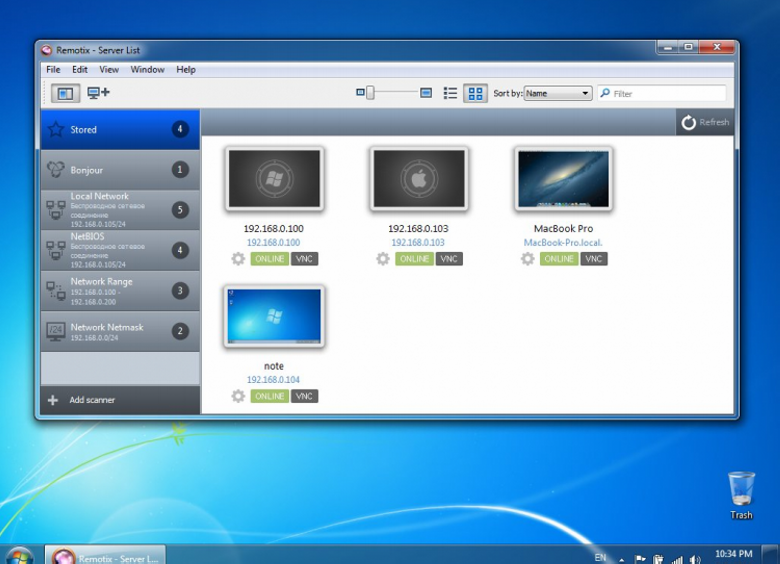Image resolution: width=780 pixels, height=564 pixels.
Task: Click the Network Range icon
Action: [x=56, y=291]
